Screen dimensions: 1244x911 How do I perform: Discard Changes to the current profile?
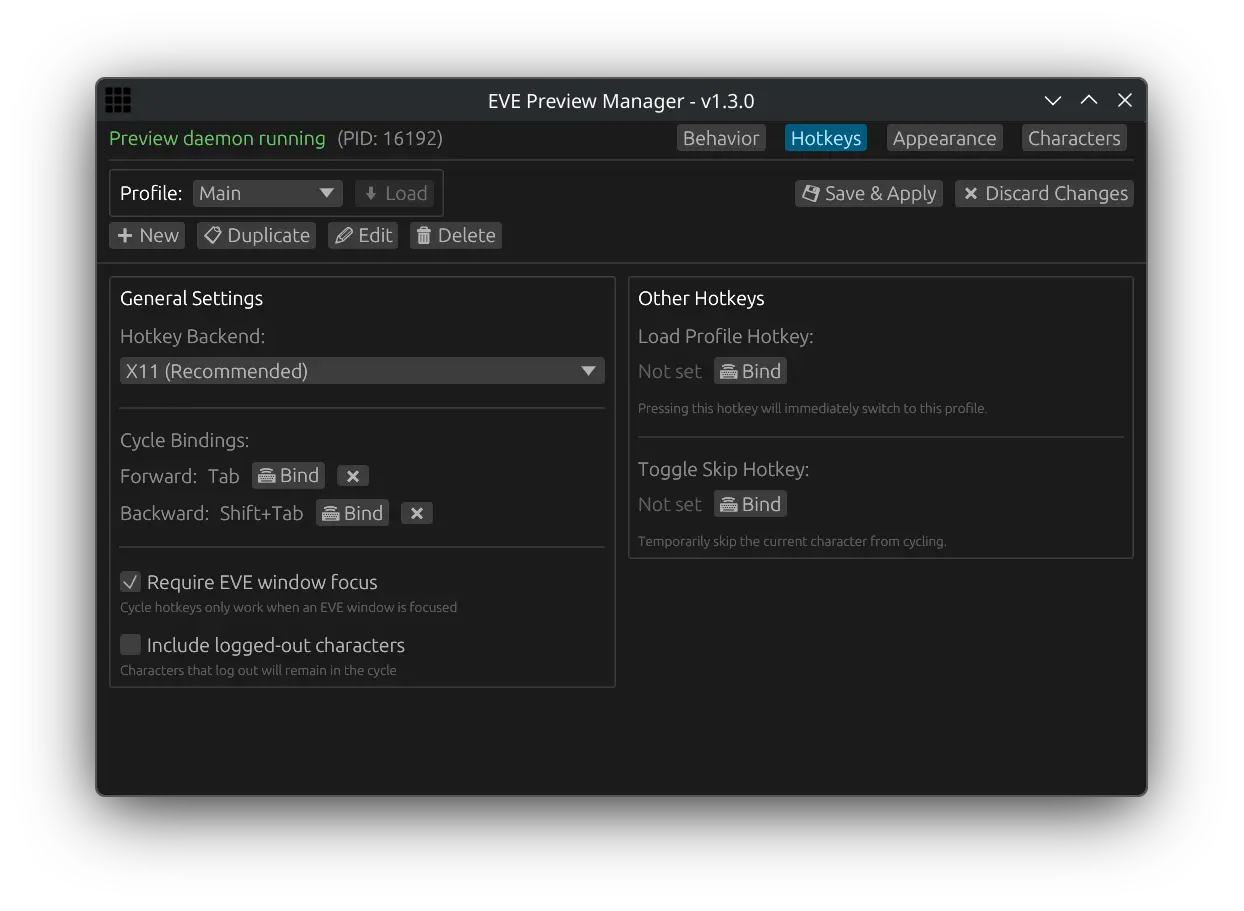pos(1044,193)
